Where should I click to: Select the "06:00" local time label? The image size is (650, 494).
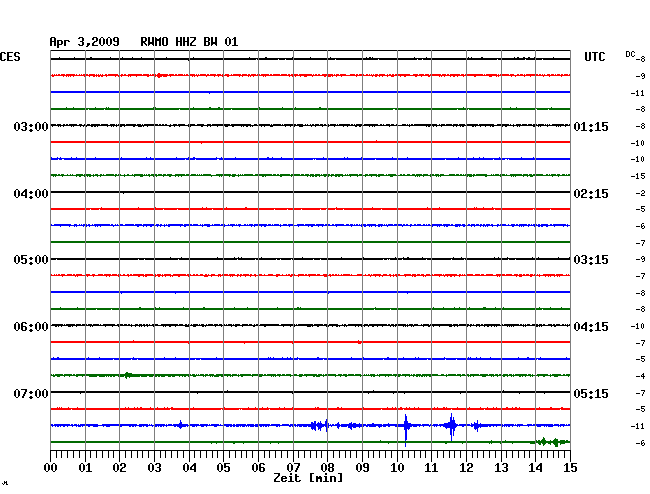[31, 327]
